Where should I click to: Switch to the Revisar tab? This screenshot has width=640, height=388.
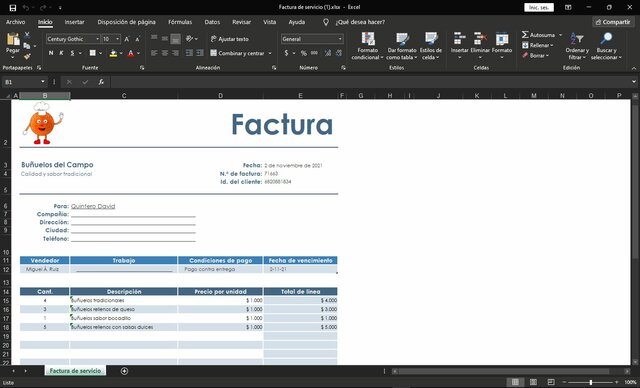[242, 22]
